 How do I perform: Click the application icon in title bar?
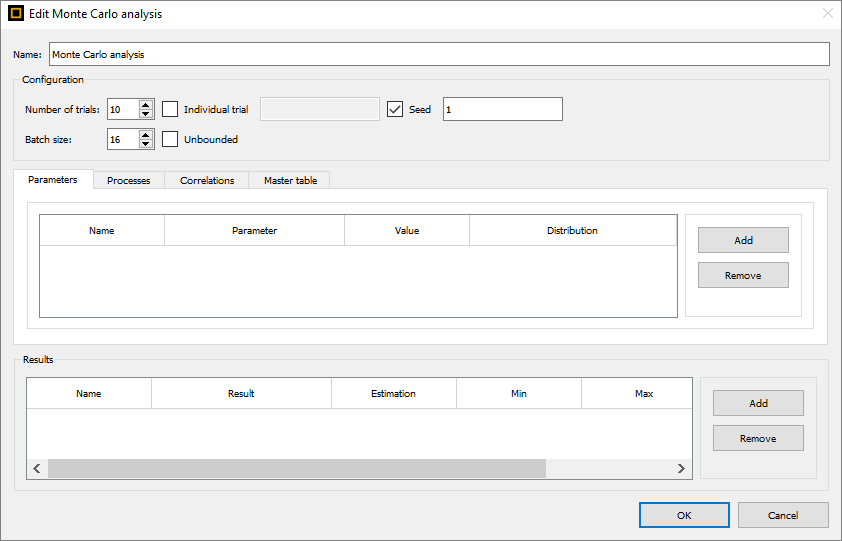click(x=16, y=13)
